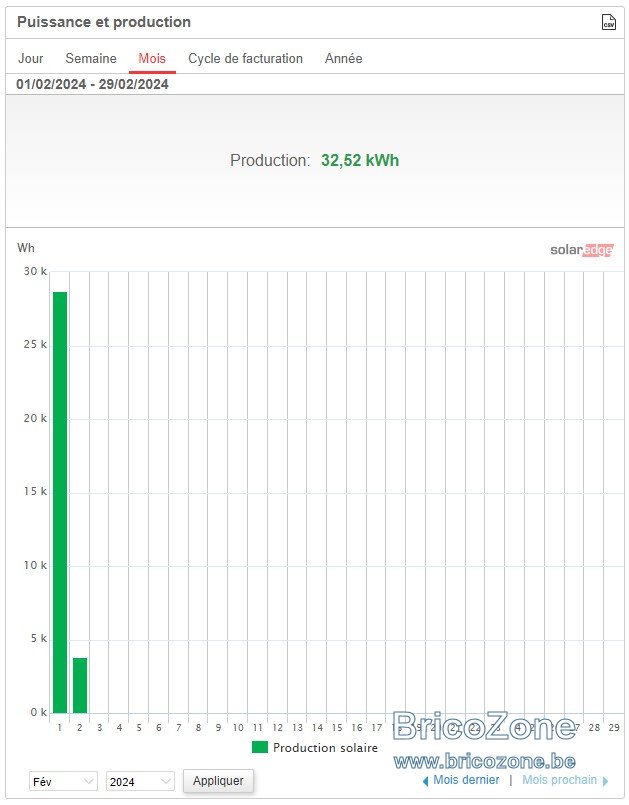The height and width of the screenshot is (805, 629).
Task: Select the Mois tab
Action: click(x=152, y=59)
